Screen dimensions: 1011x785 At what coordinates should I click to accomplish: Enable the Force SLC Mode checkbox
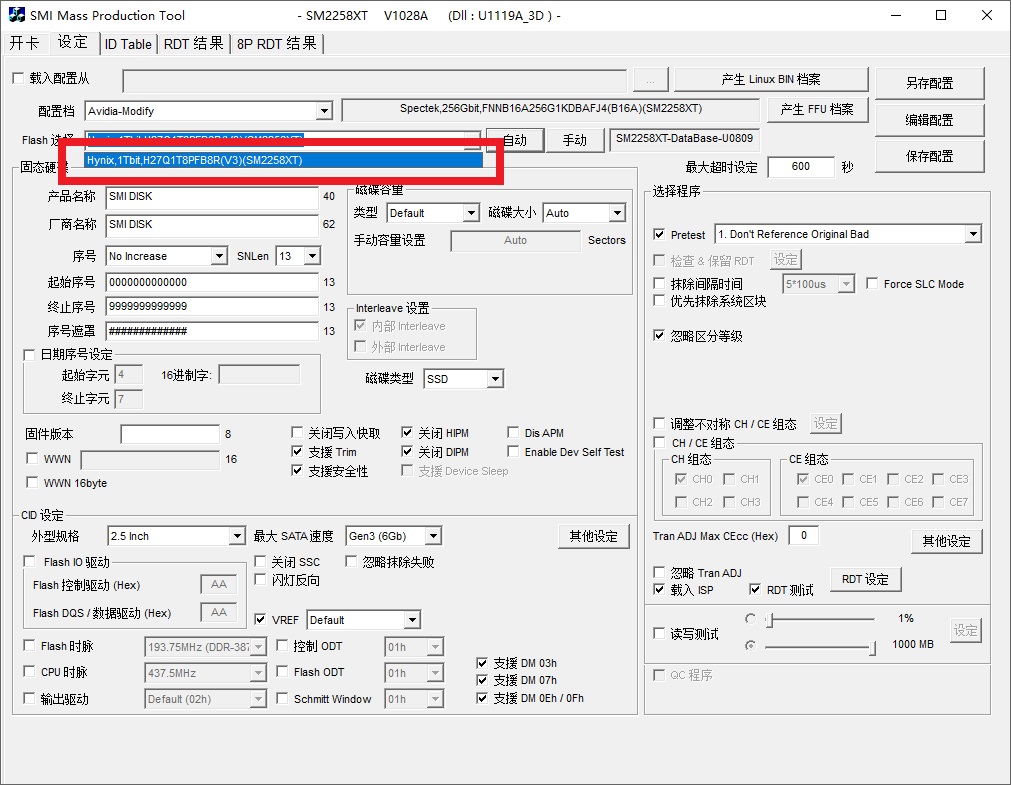tap(872, 284)
